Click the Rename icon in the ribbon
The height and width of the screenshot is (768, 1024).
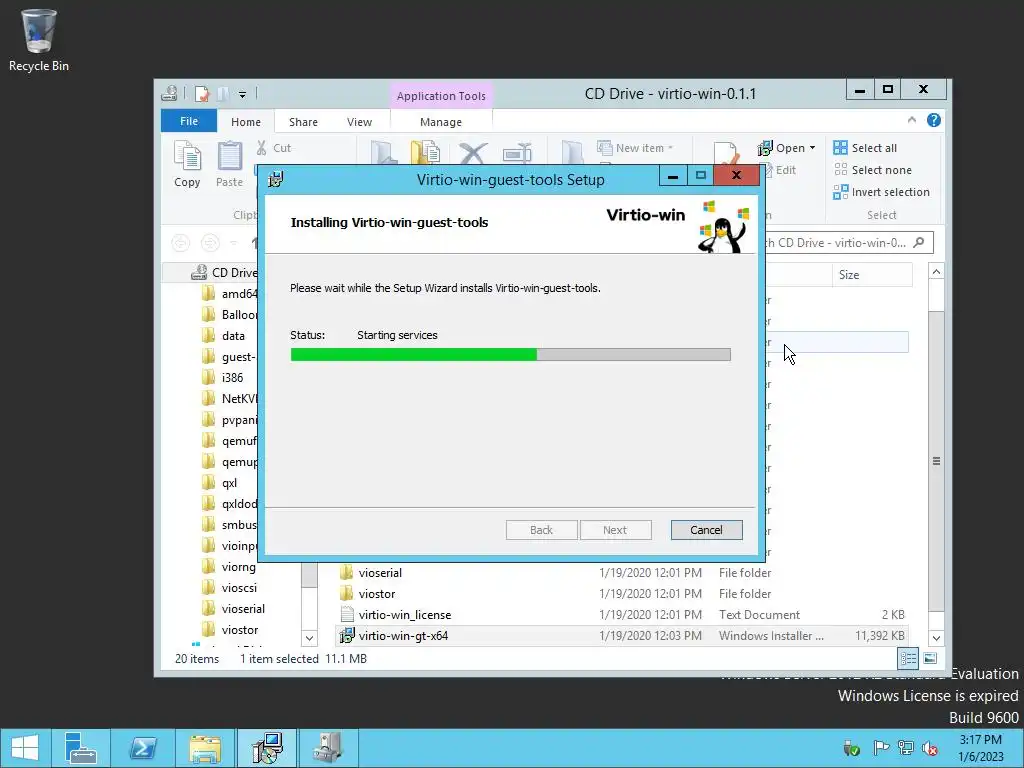tap(517, 153)
